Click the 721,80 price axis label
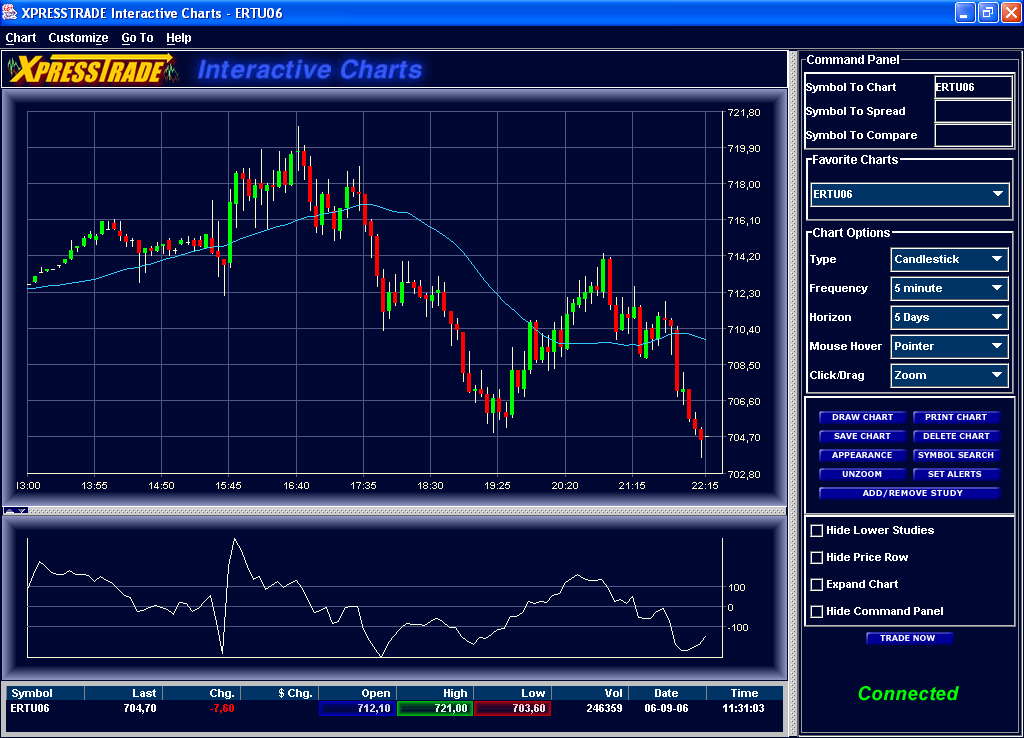1024x738 pixels. point(744,112)
